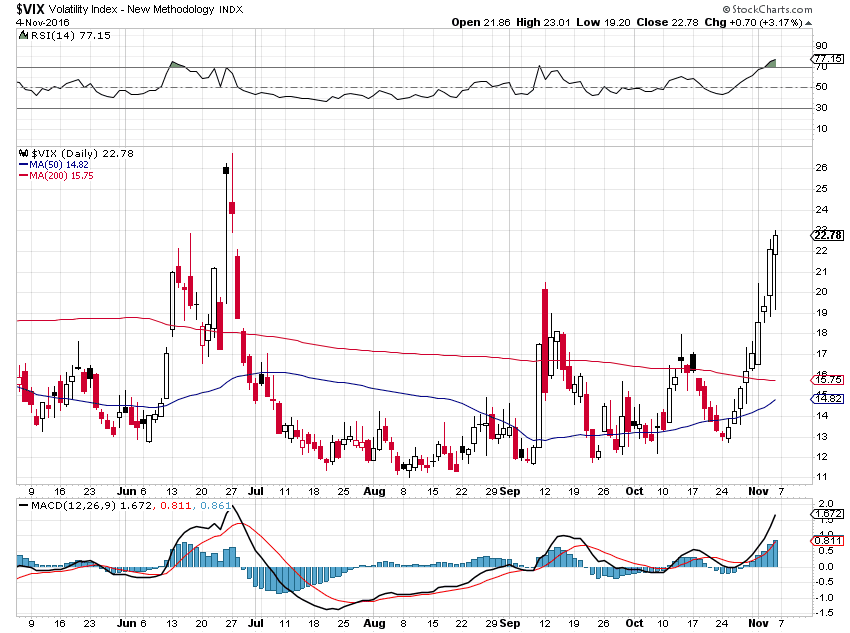The width and height of the screenshot is (850, 633).
Task: Click the Jul label under the MACD panel
Action: coord(255,623)
